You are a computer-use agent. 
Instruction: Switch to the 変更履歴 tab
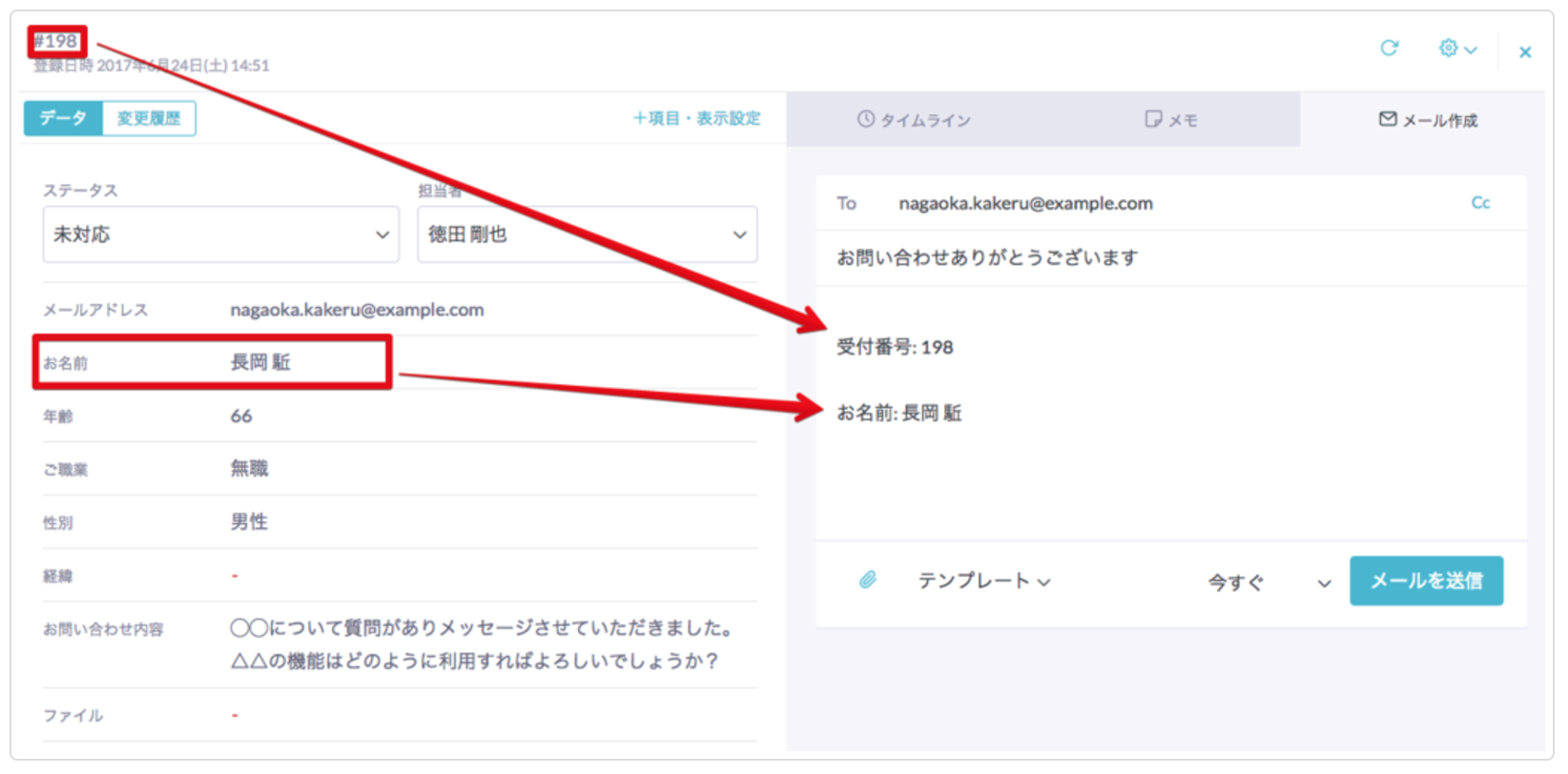pos(149,118)
